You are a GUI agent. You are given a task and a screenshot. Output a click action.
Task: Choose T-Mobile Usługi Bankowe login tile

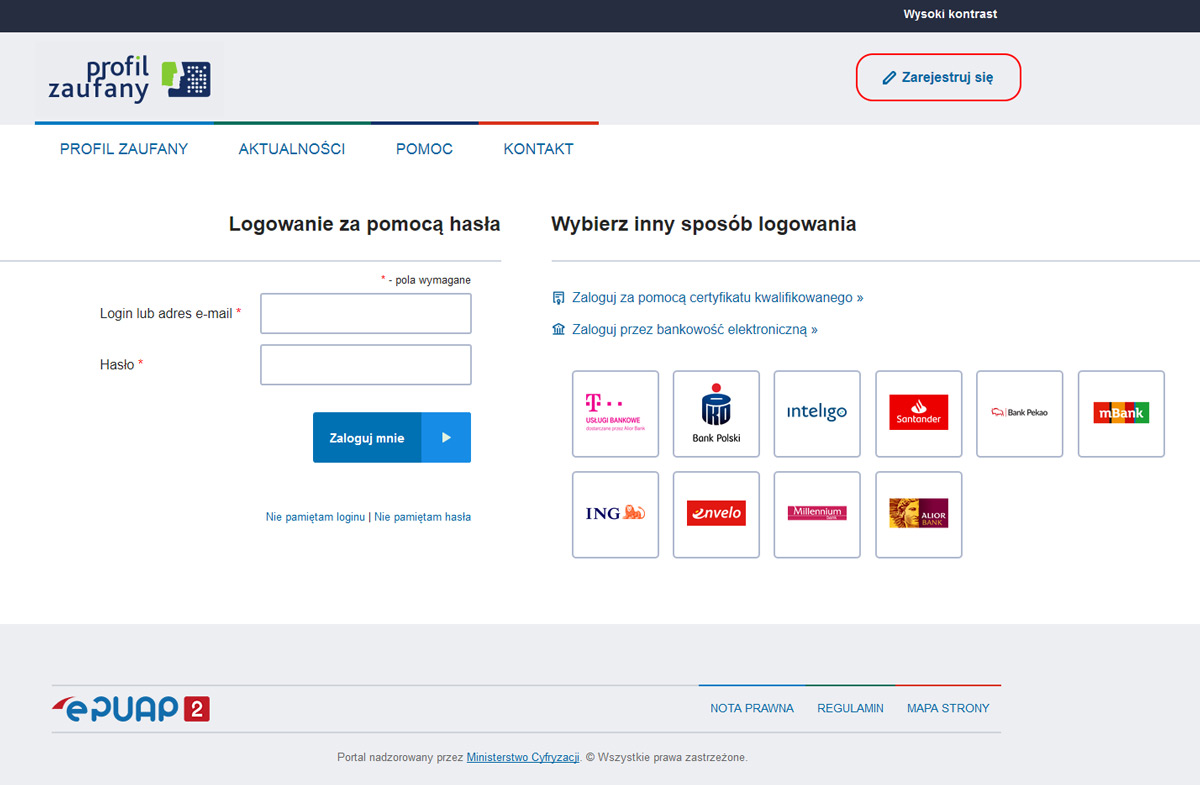point(615,413)
